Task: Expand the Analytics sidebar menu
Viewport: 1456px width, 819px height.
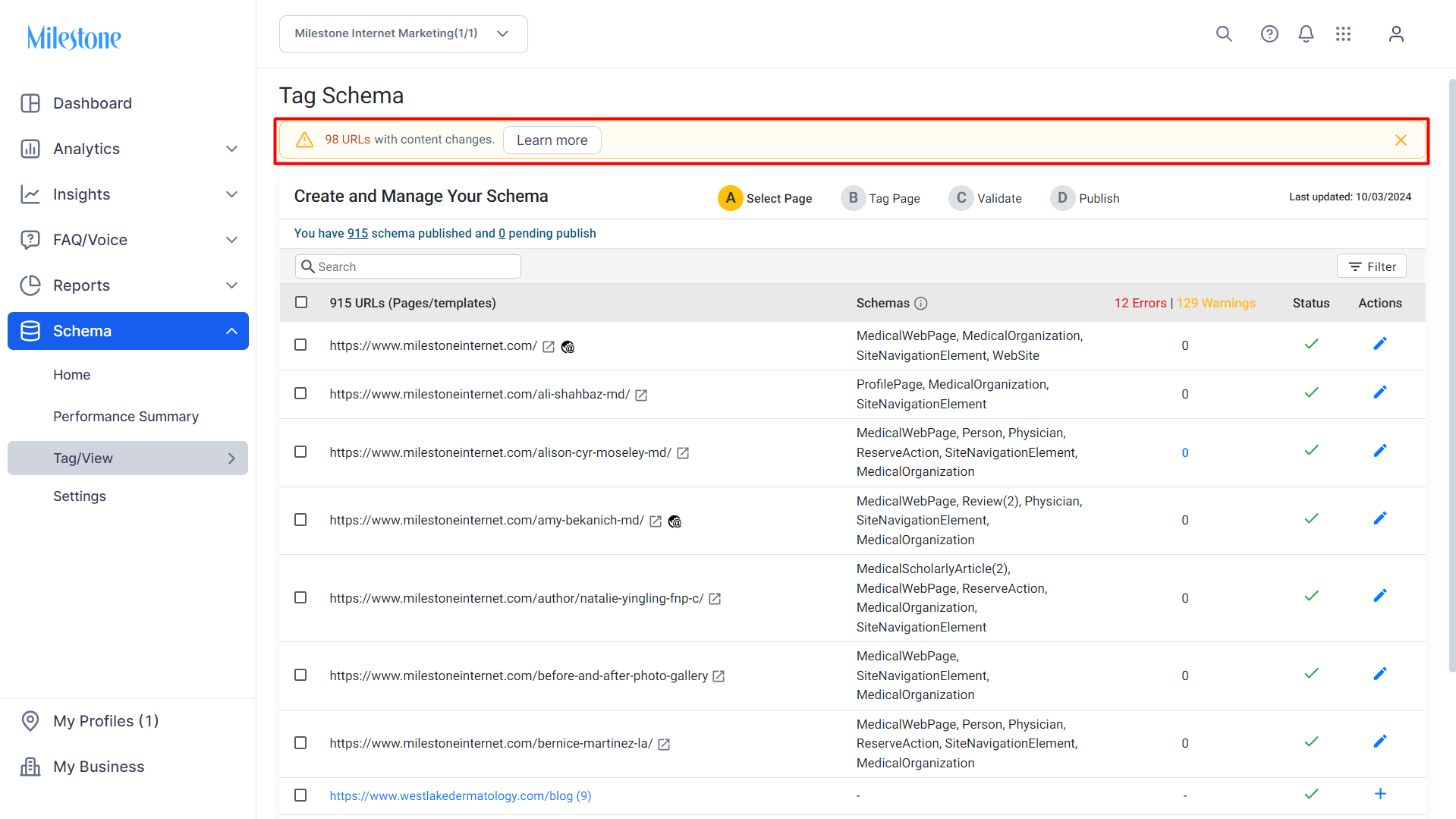Action: click(x=232, y=149)
